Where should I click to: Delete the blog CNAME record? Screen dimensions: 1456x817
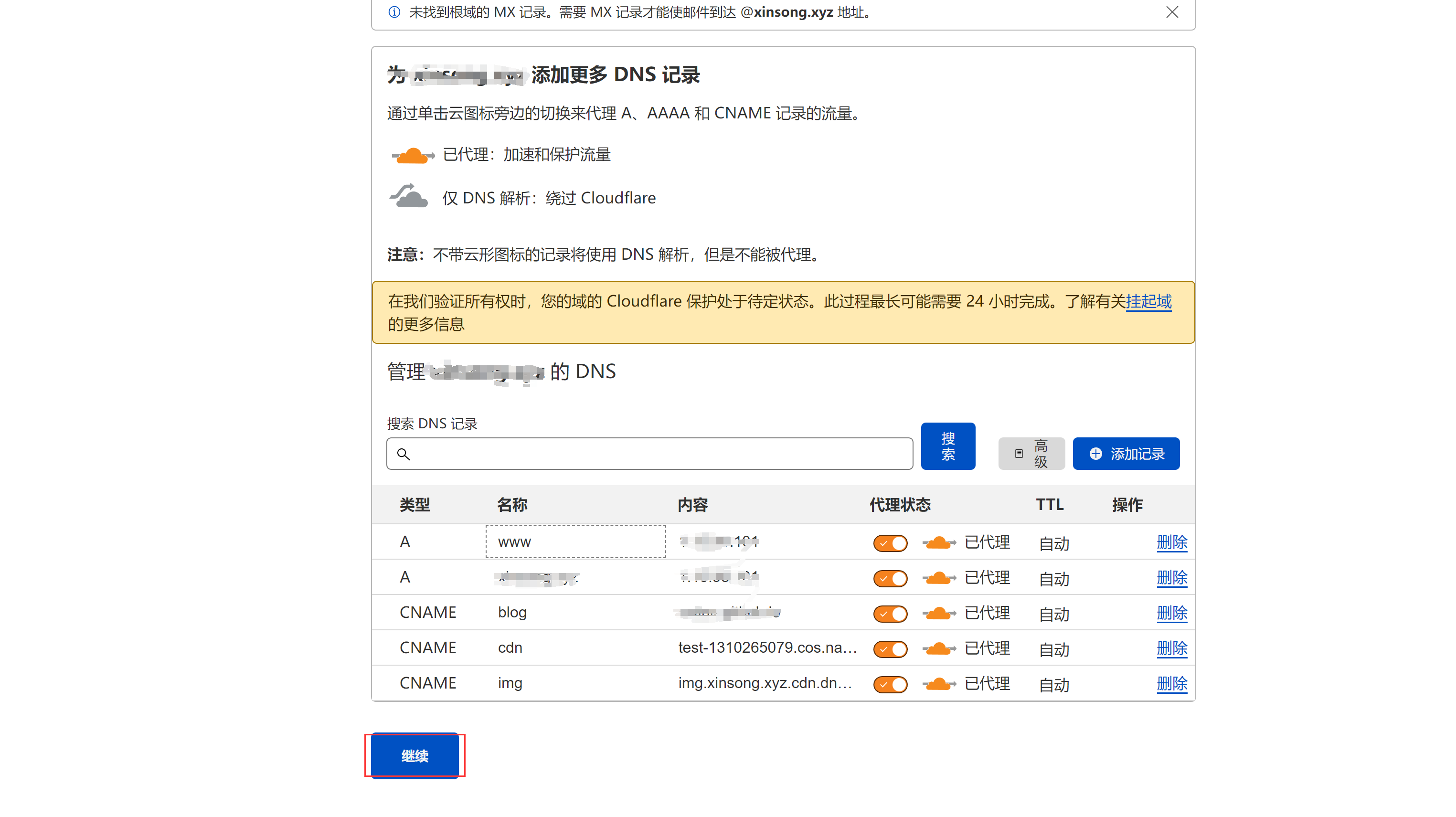click(x=1172, y=613)
